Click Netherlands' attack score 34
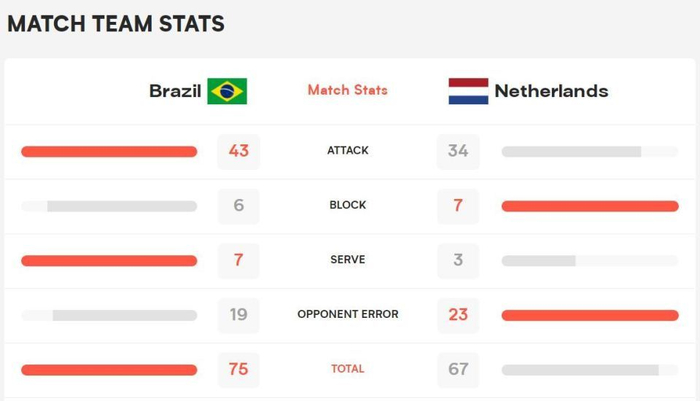 coord(458,151)
